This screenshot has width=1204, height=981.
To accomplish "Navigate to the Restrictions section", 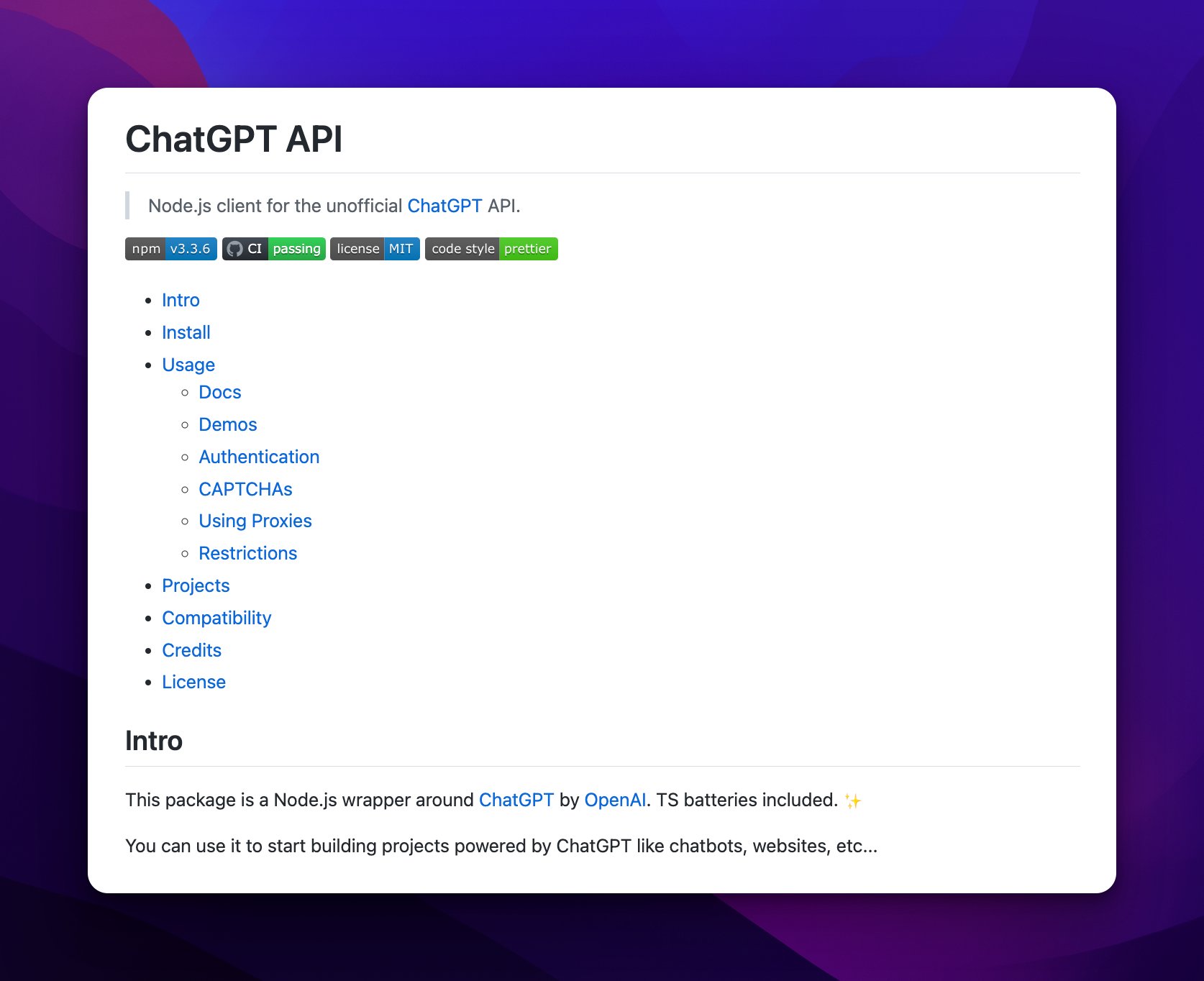I will (248, 553).
